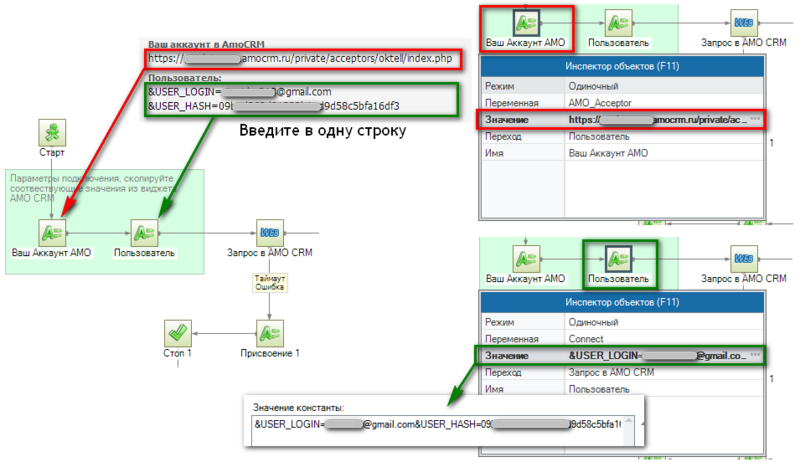Click the Инспектор объектов (F11) title above AMO_Acceptor

click(622, 66)
